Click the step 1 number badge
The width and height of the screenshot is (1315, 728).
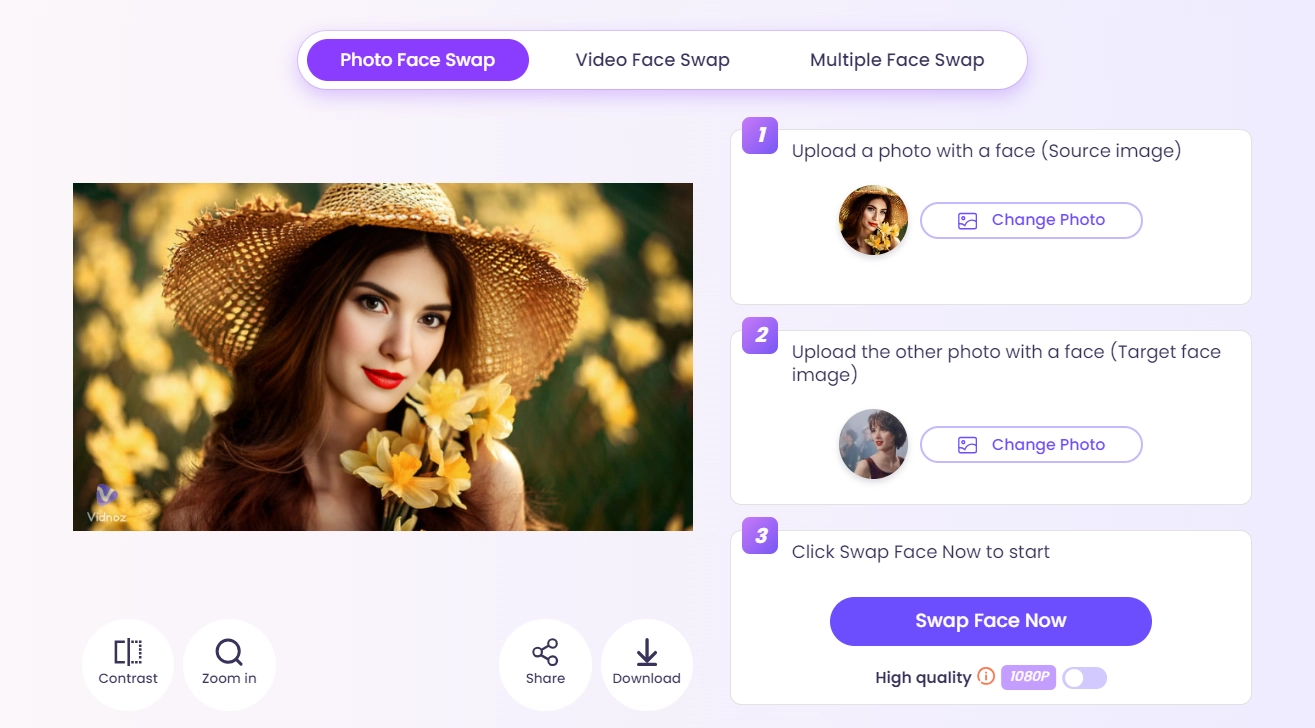pyautogui.click(x=761, y=135)
